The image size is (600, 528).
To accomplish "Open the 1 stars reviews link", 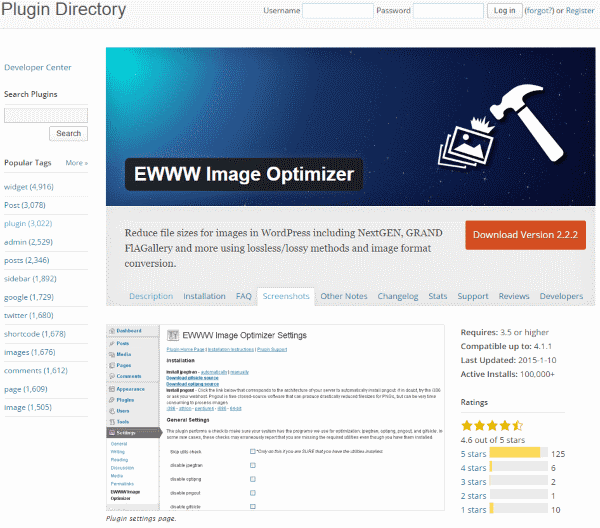I will [x=473, y=510].
